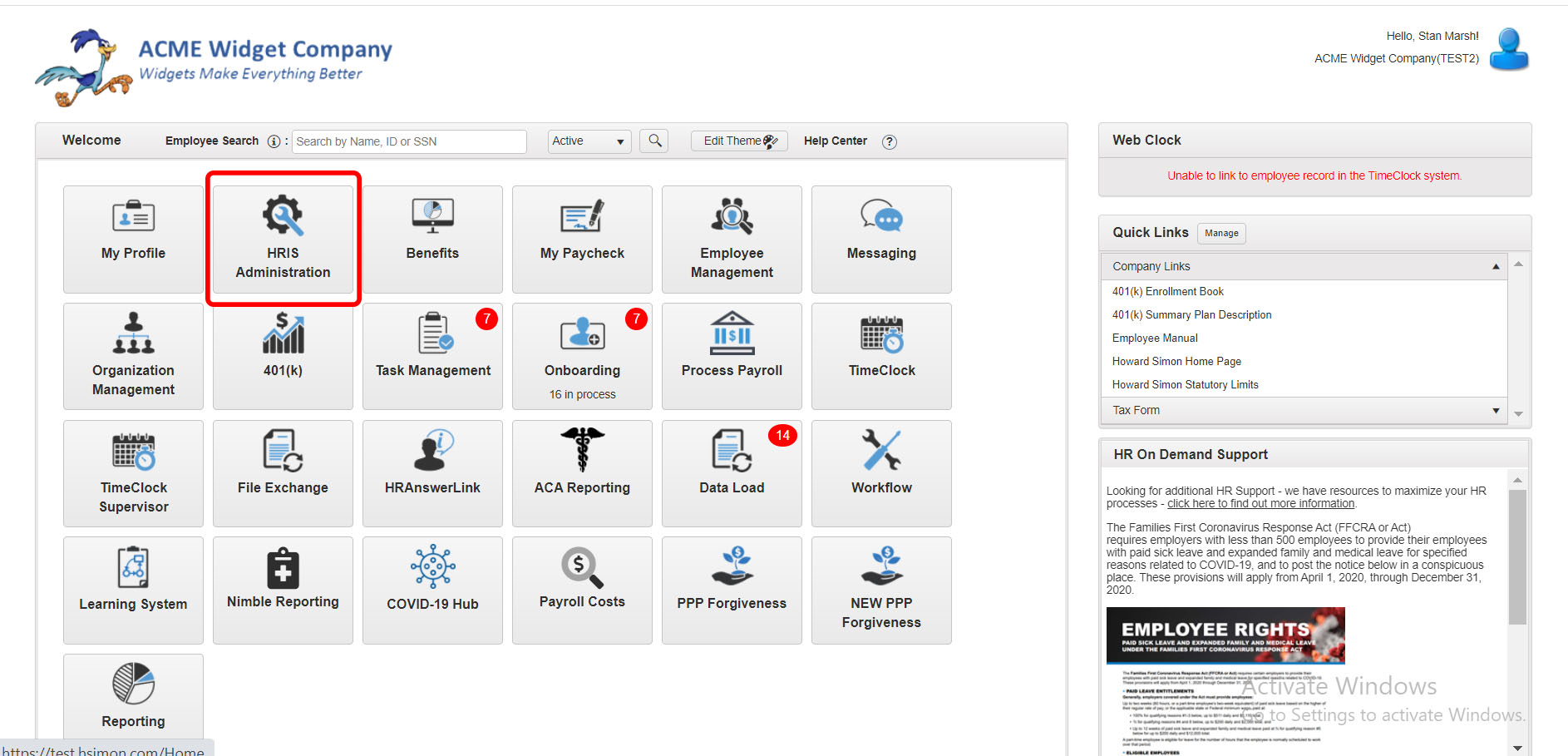Viewport: 1568px width, 756px height.
Task: Open the Workflow tile
Action: tap(881, 473)
